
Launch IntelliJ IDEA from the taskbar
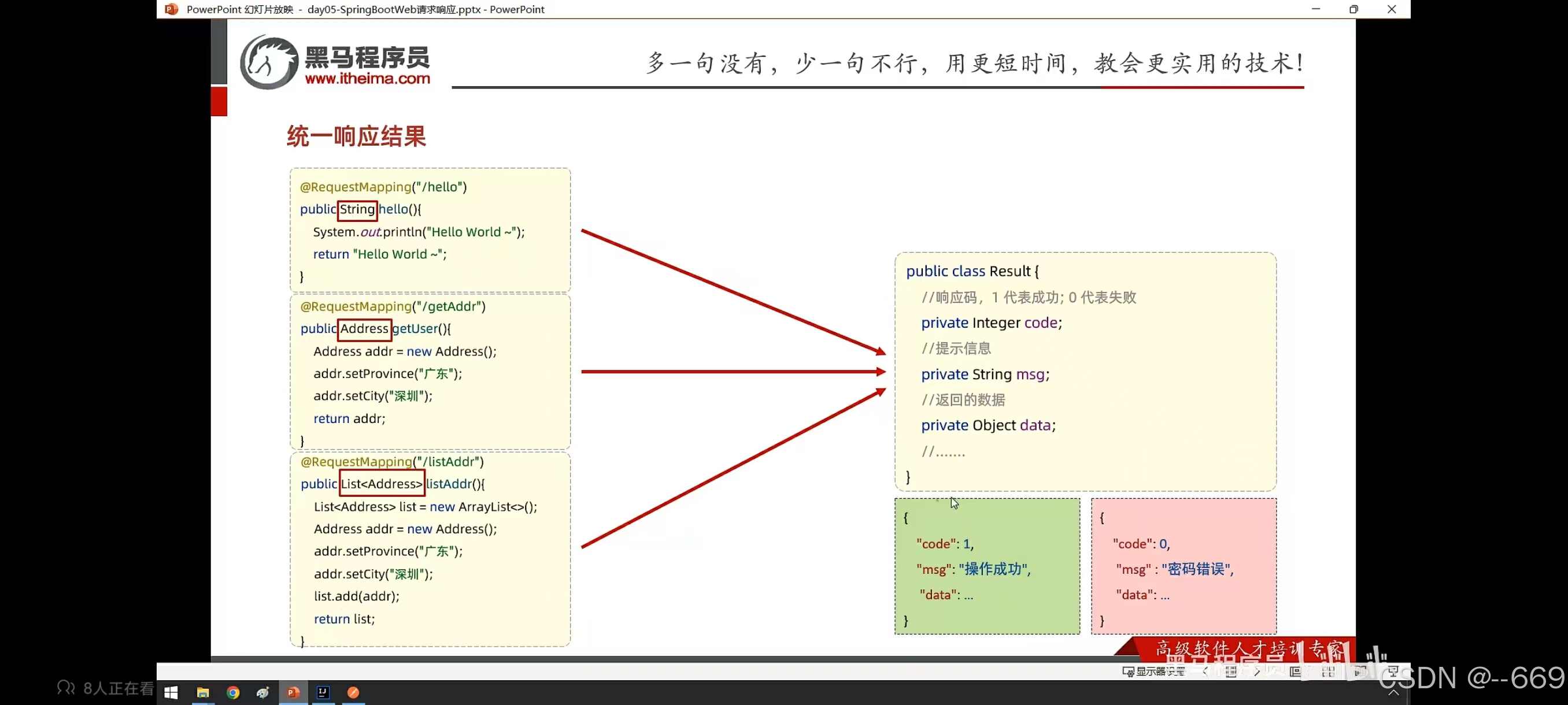(x=323, y=692)
